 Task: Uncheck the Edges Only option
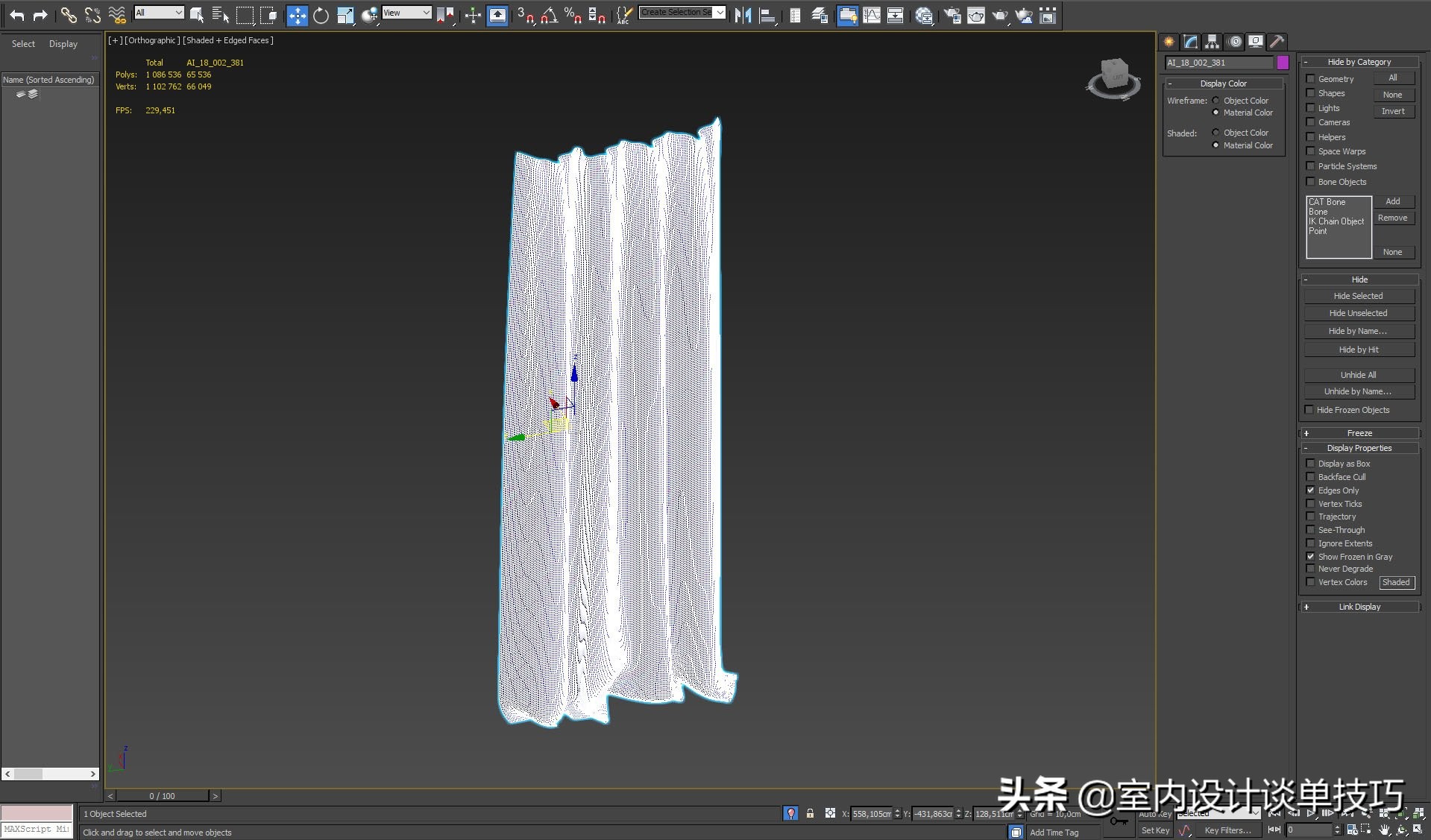pos(1310,490)
